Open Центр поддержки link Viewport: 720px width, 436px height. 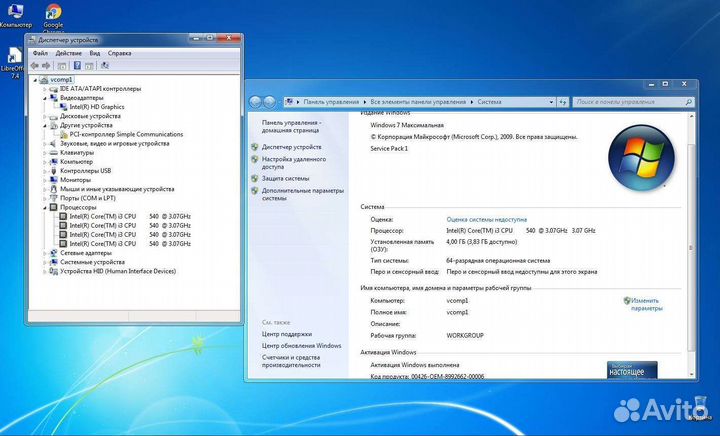287,334
